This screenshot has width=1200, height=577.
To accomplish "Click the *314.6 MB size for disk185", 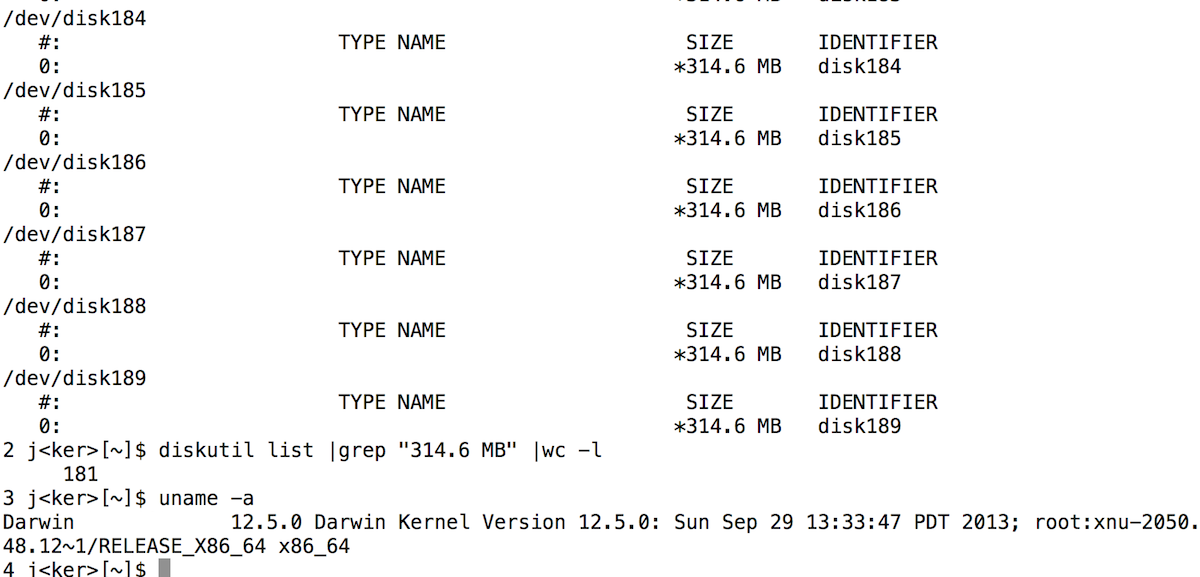I will (728, 139).
